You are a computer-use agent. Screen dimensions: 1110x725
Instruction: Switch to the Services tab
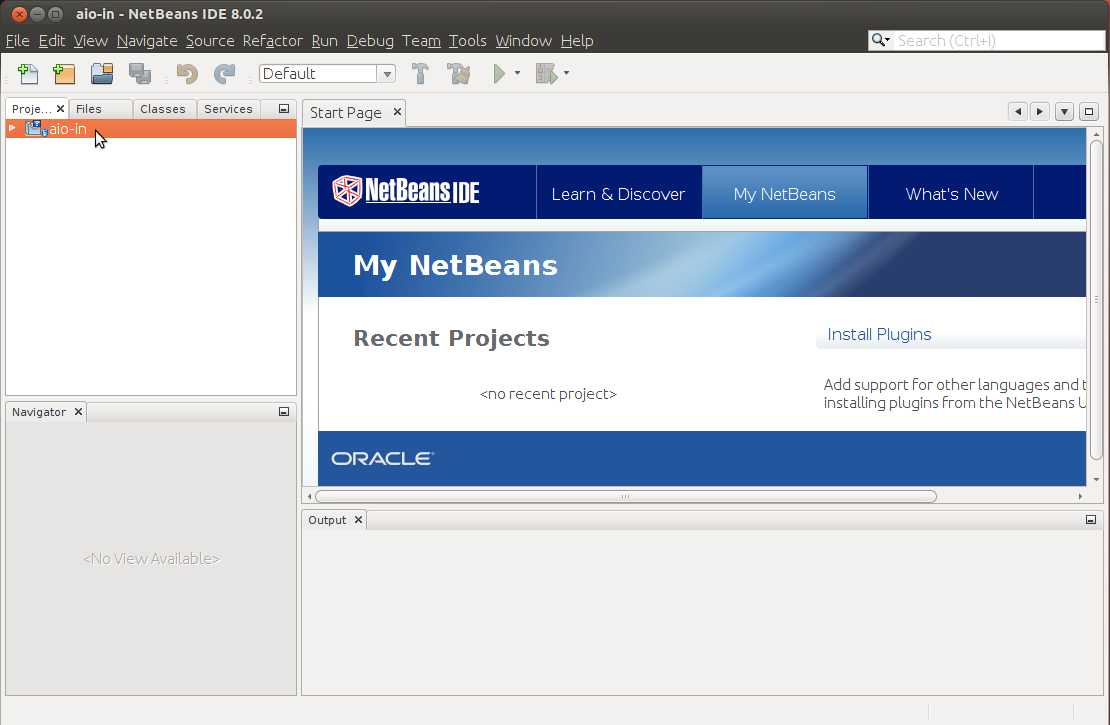228,108
